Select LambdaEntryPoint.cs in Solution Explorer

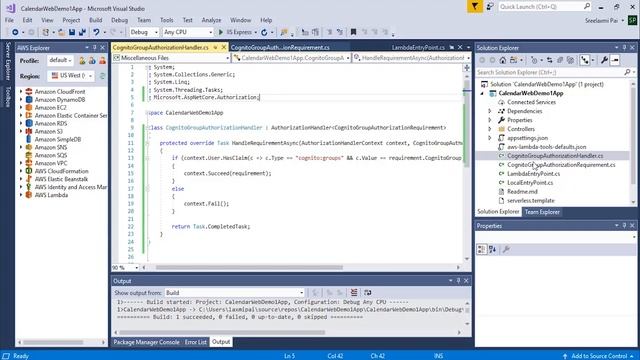533,174
